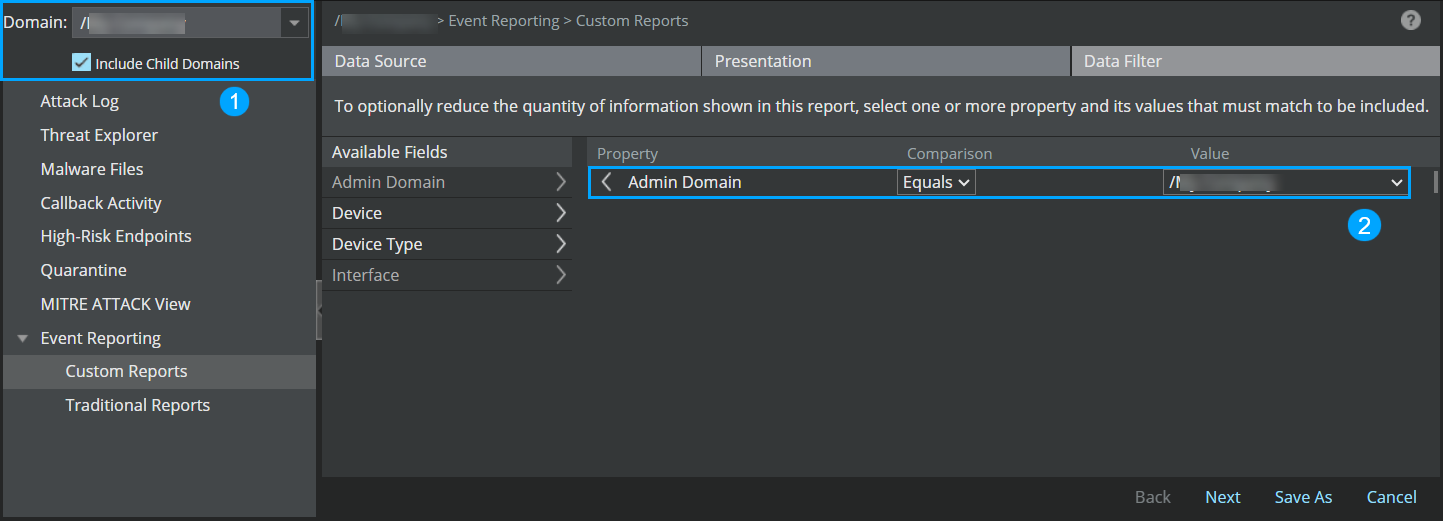Open the Equals comparison dropdown
1443x521 pixels.
(936, 182)
